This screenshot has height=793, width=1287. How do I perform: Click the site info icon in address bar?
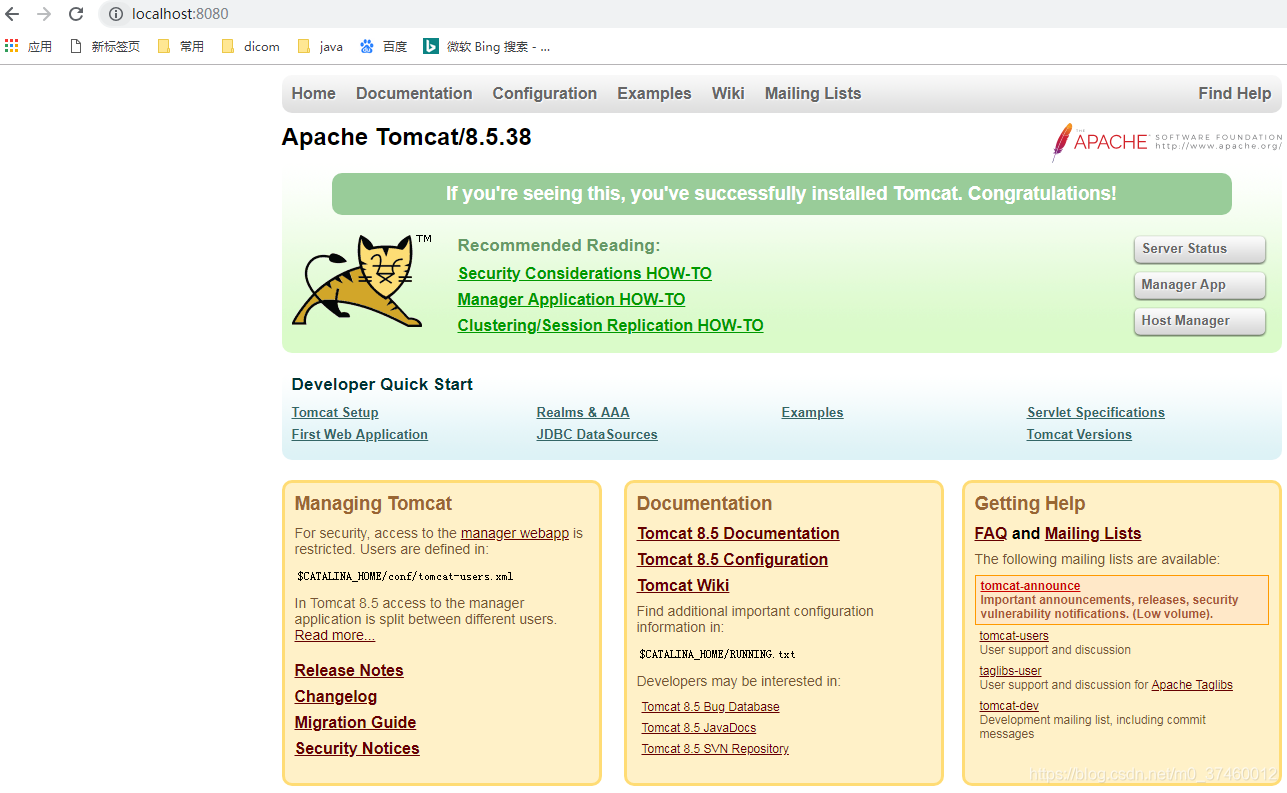coord(116,14)
